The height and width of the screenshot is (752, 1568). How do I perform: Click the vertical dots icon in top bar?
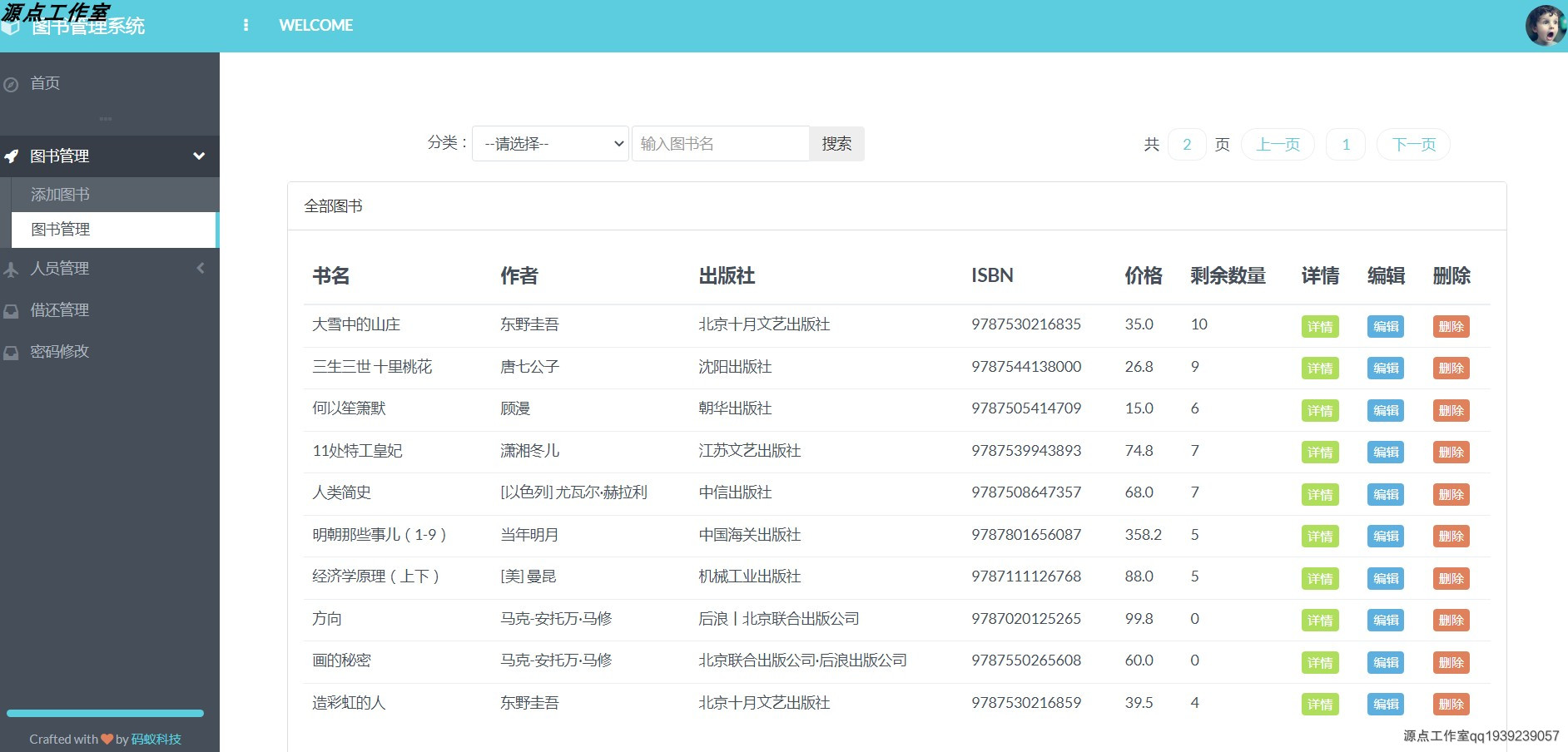click(x=246, y=25)
